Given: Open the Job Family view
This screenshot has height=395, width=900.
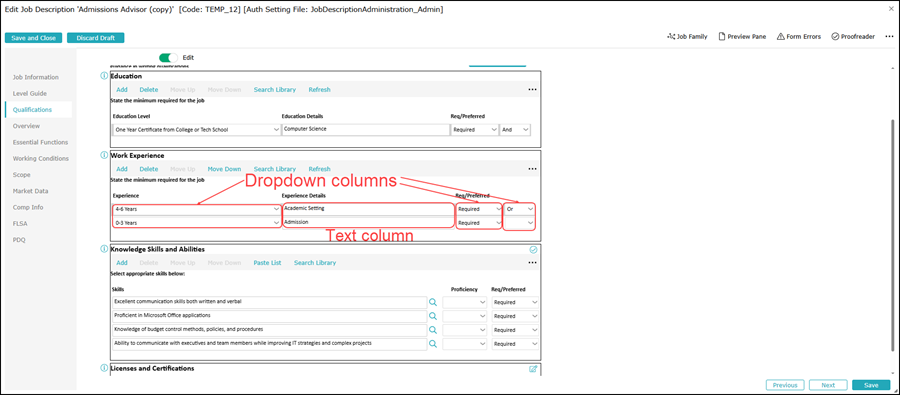Looking at the screenshot, I should [x=687, y=37].
